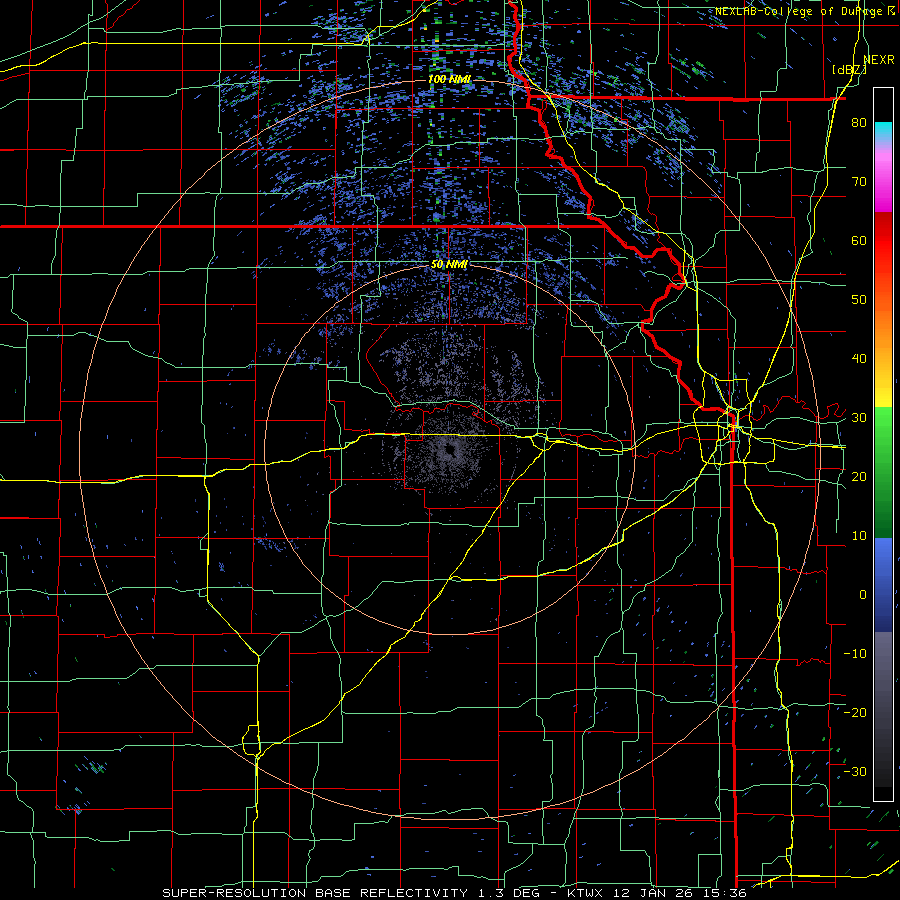Click the 60 value on dBZ scale
Screen dimensions: 900x900
pyautogui.click(x=859, y=241)
